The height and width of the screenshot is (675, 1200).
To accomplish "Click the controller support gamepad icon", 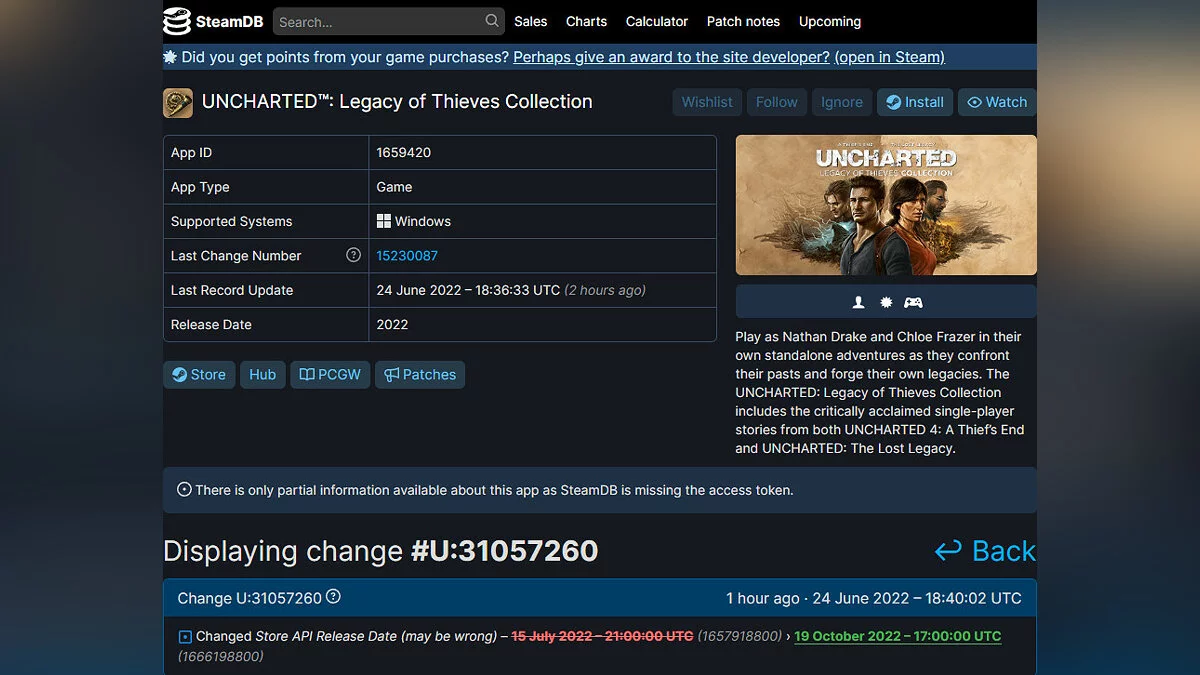I will tap(913, 302).
